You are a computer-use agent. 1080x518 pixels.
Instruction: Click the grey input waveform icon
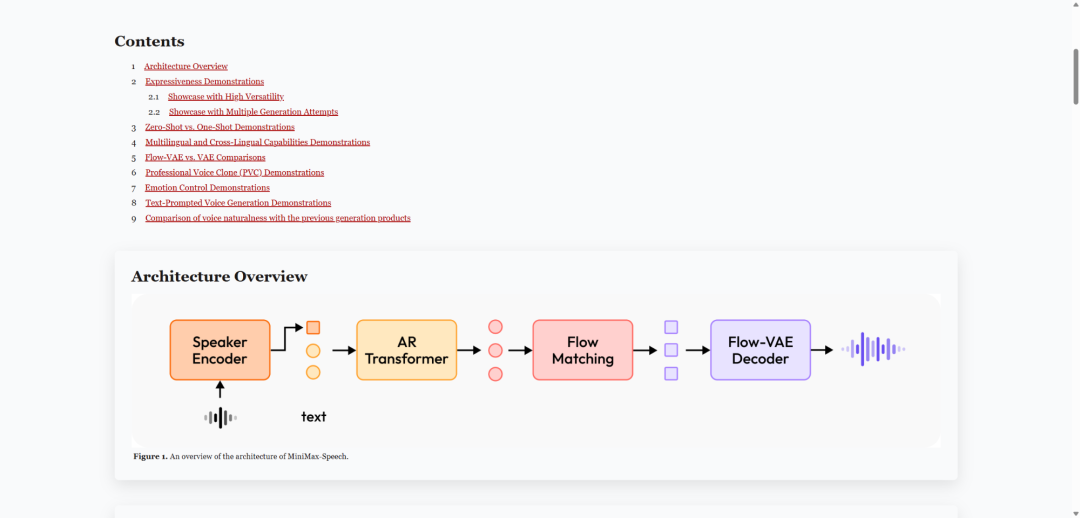click(220, 417)
